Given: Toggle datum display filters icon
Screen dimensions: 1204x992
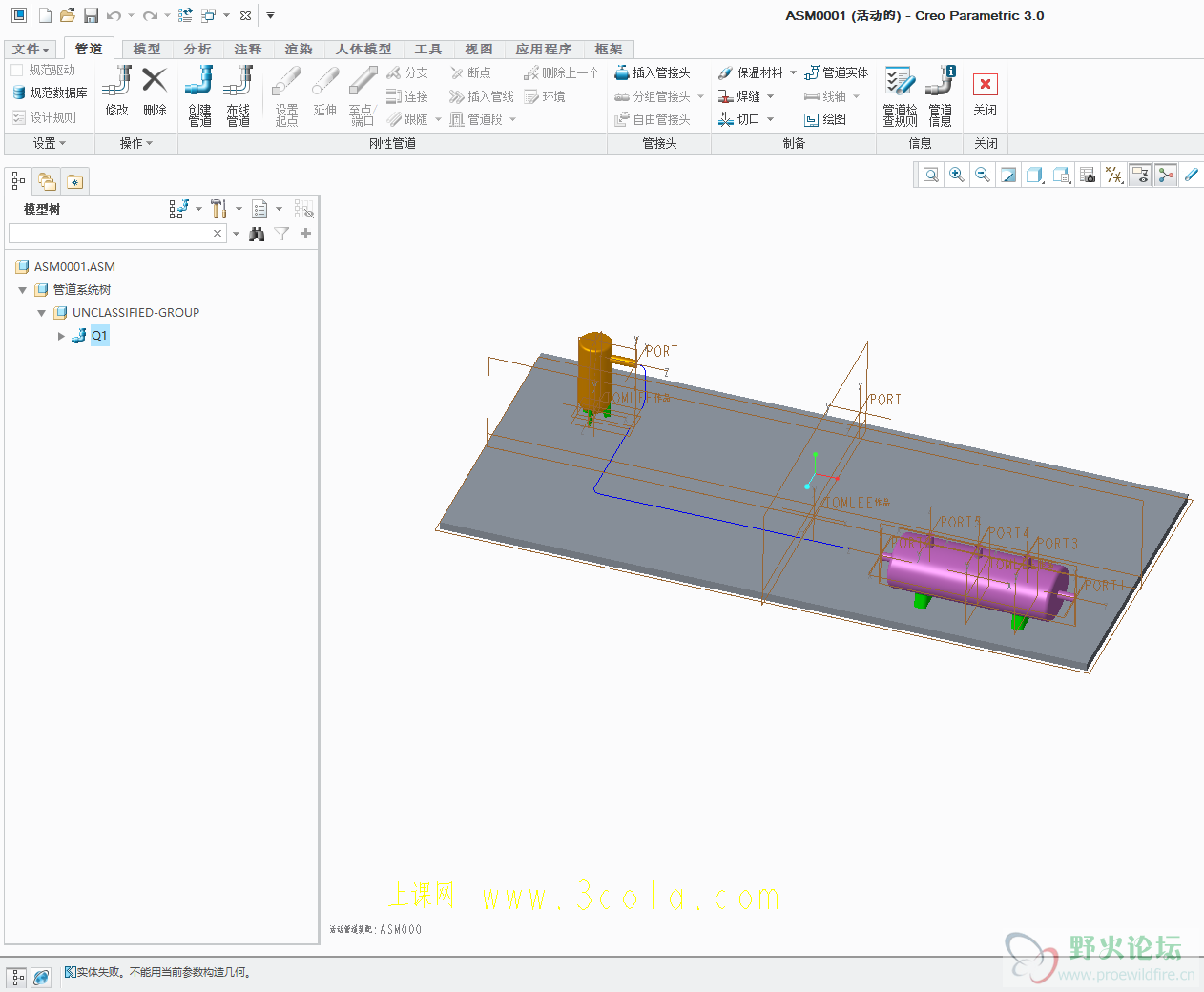Looking at the screenshot, I should point(1113,175).
